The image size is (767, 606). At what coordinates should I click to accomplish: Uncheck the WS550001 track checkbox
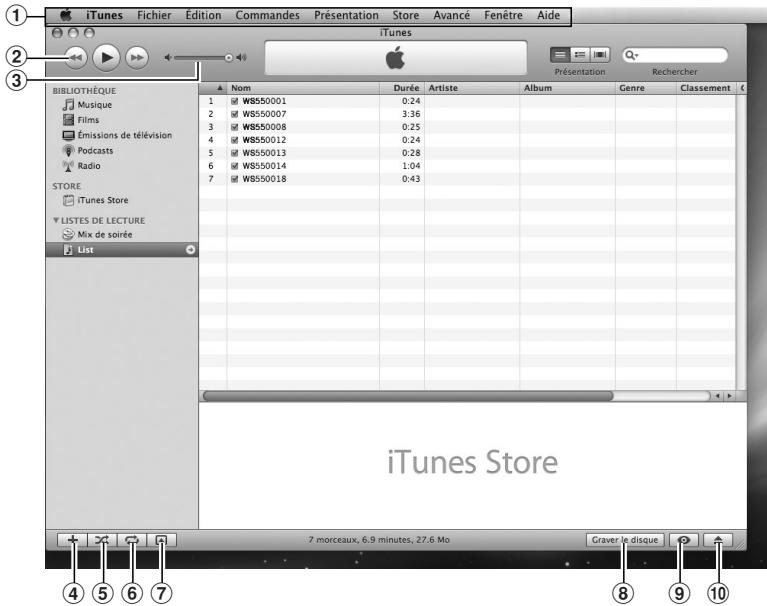coord(234,101)
